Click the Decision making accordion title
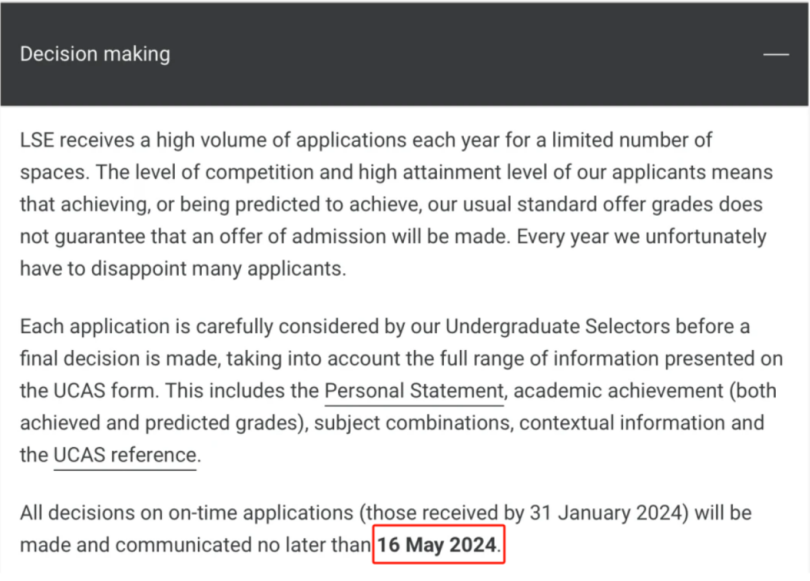 click(95, 54)
